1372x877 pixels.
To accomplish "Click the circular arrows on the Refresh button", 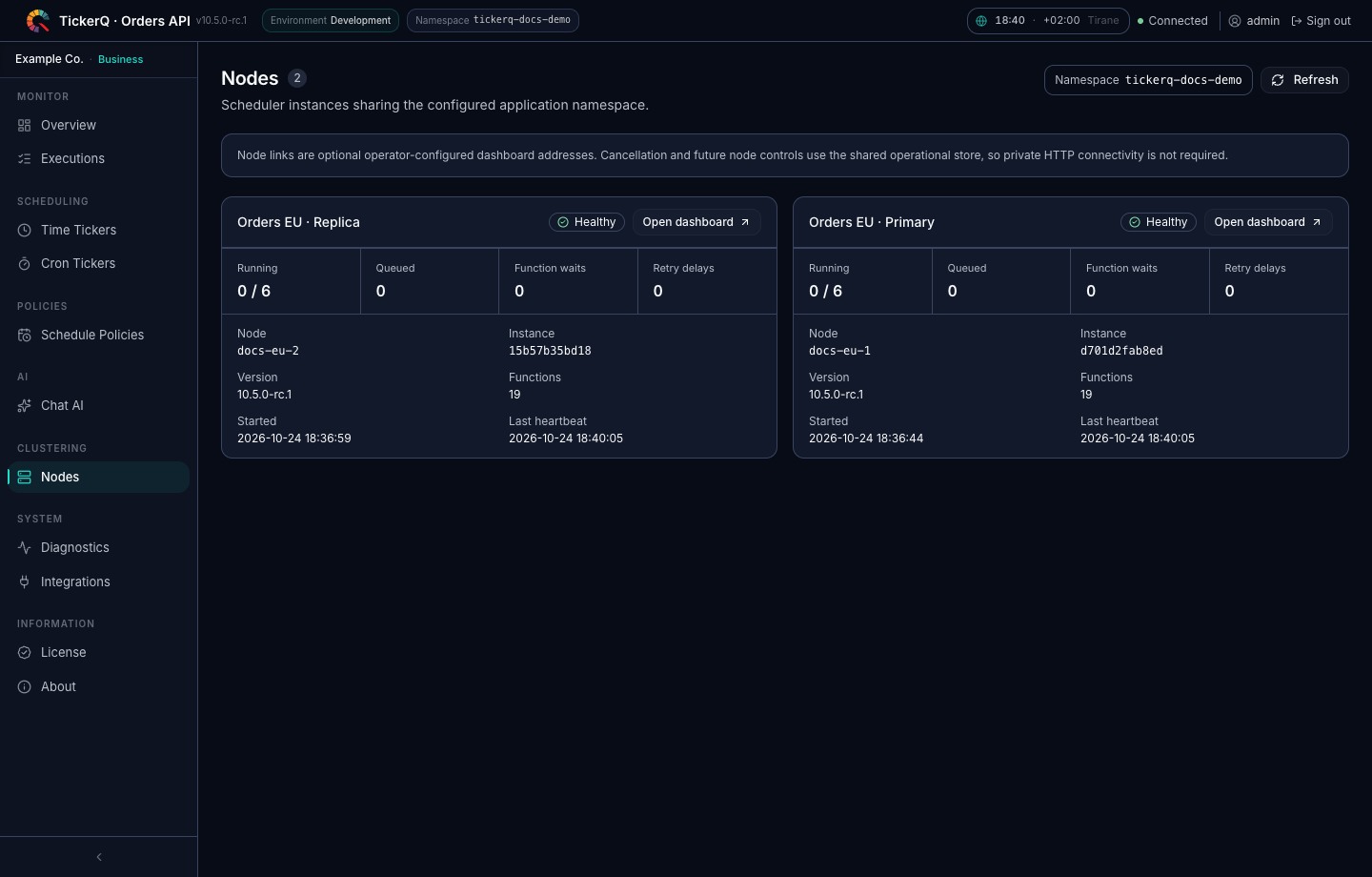I will point(1278,80).
